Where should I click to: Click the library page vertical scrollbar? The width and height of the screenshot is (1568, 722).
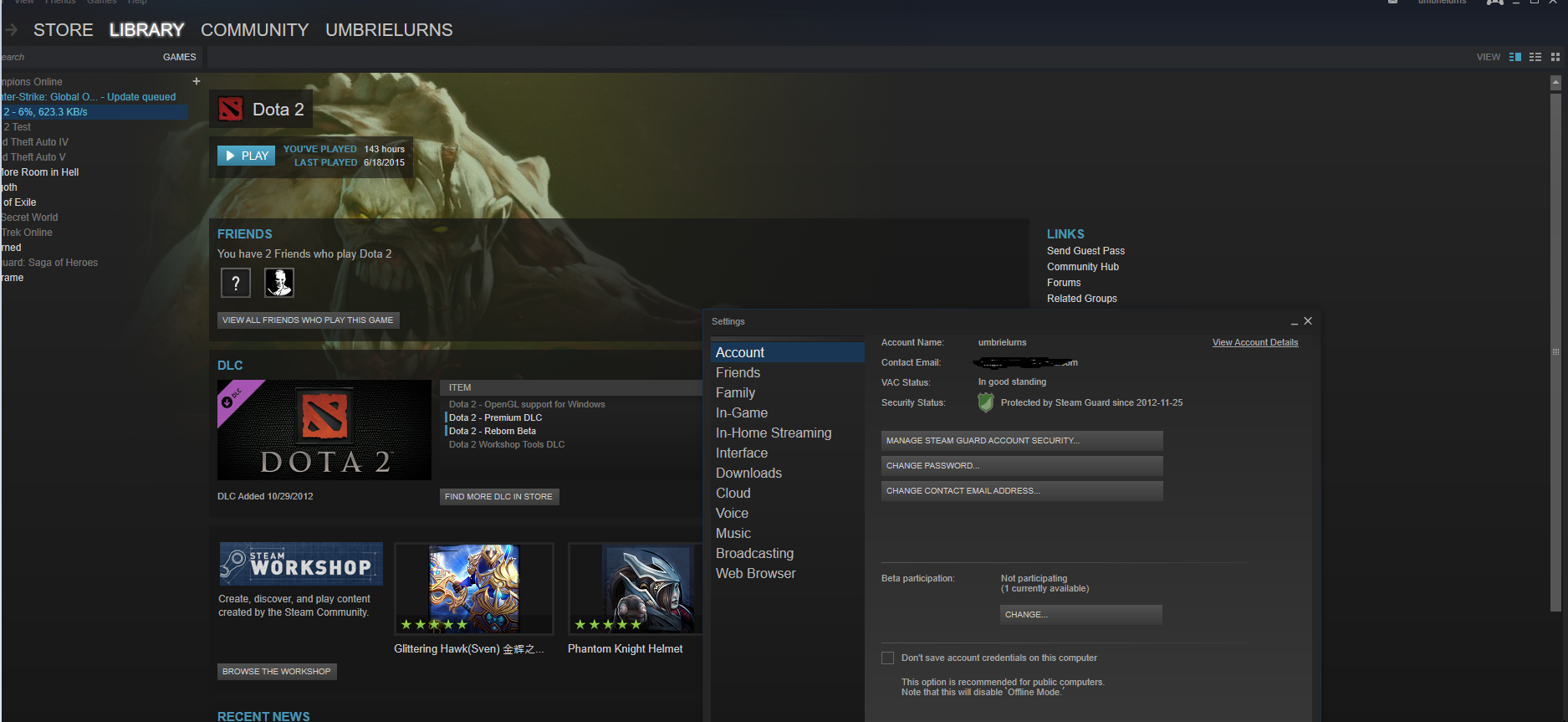pos(1555,351)
